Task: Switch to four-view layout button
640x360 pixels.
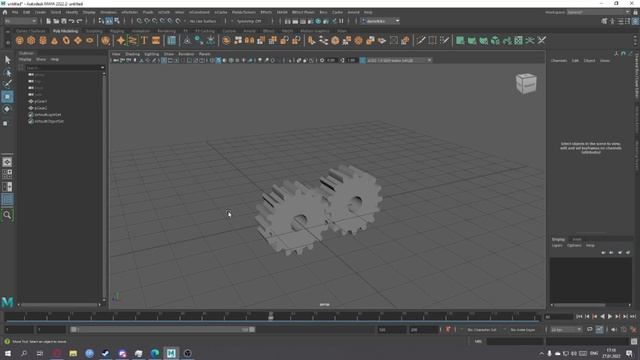Action: coord(7,174)
